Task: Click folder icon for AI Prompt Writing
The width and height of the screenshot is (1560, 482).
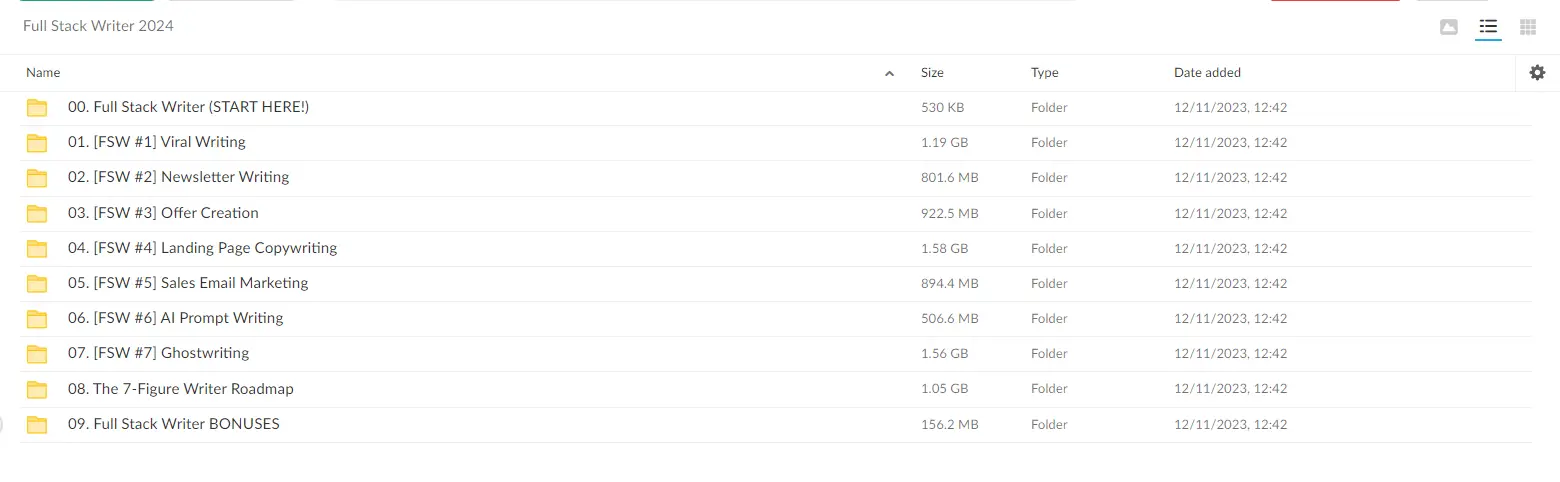Action: (37, 319)
